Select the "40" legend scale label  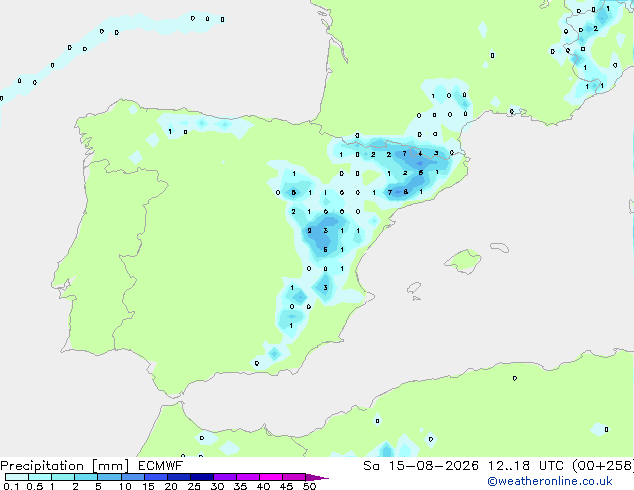click(x=263, y=486)
